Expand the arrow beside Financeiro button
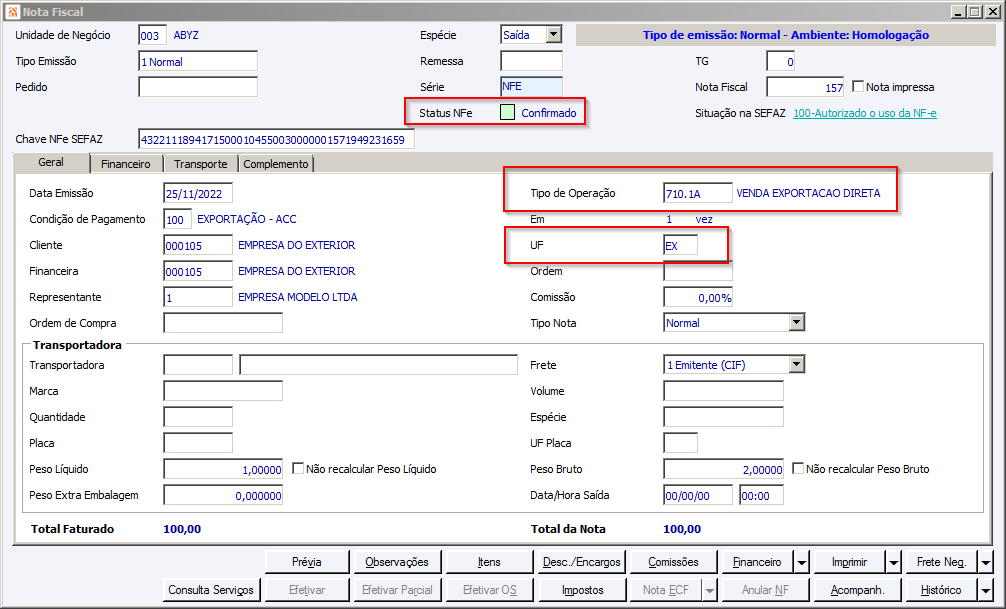Viewport: 1006px width, 609px height. [801, 562]
